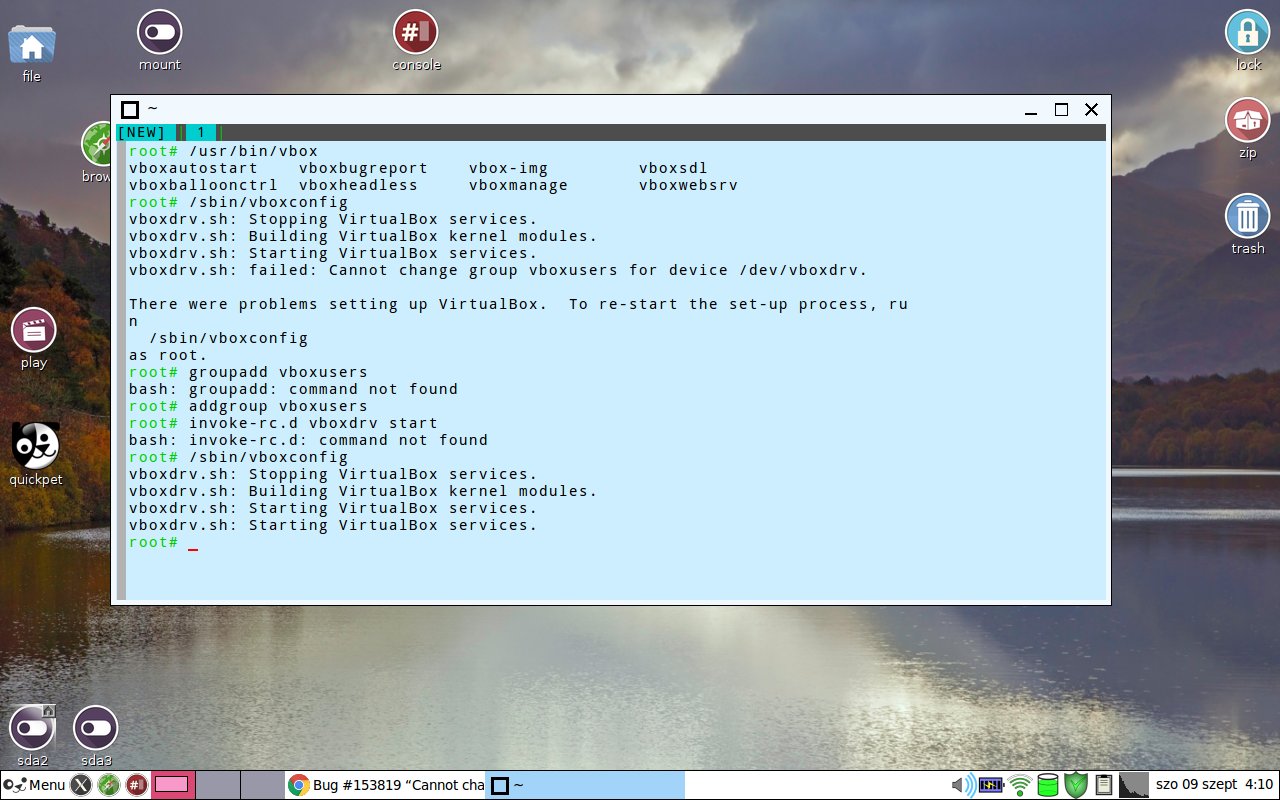Click the green disk storage tray icon
This screenshot has width=1280, height=800.
tap(1047, 785)
